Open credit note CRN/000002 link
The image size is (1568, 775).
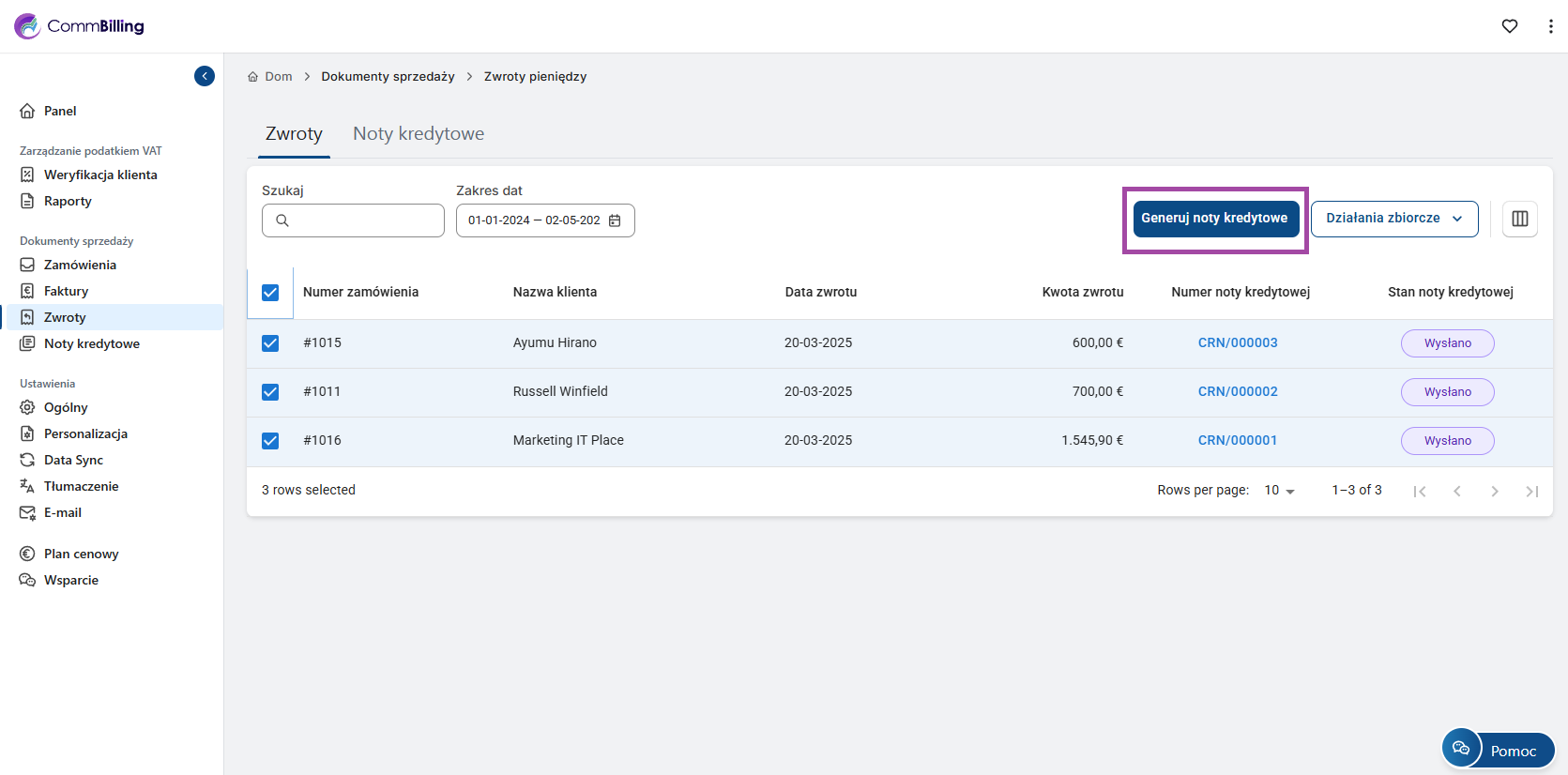click(1237, 391)
